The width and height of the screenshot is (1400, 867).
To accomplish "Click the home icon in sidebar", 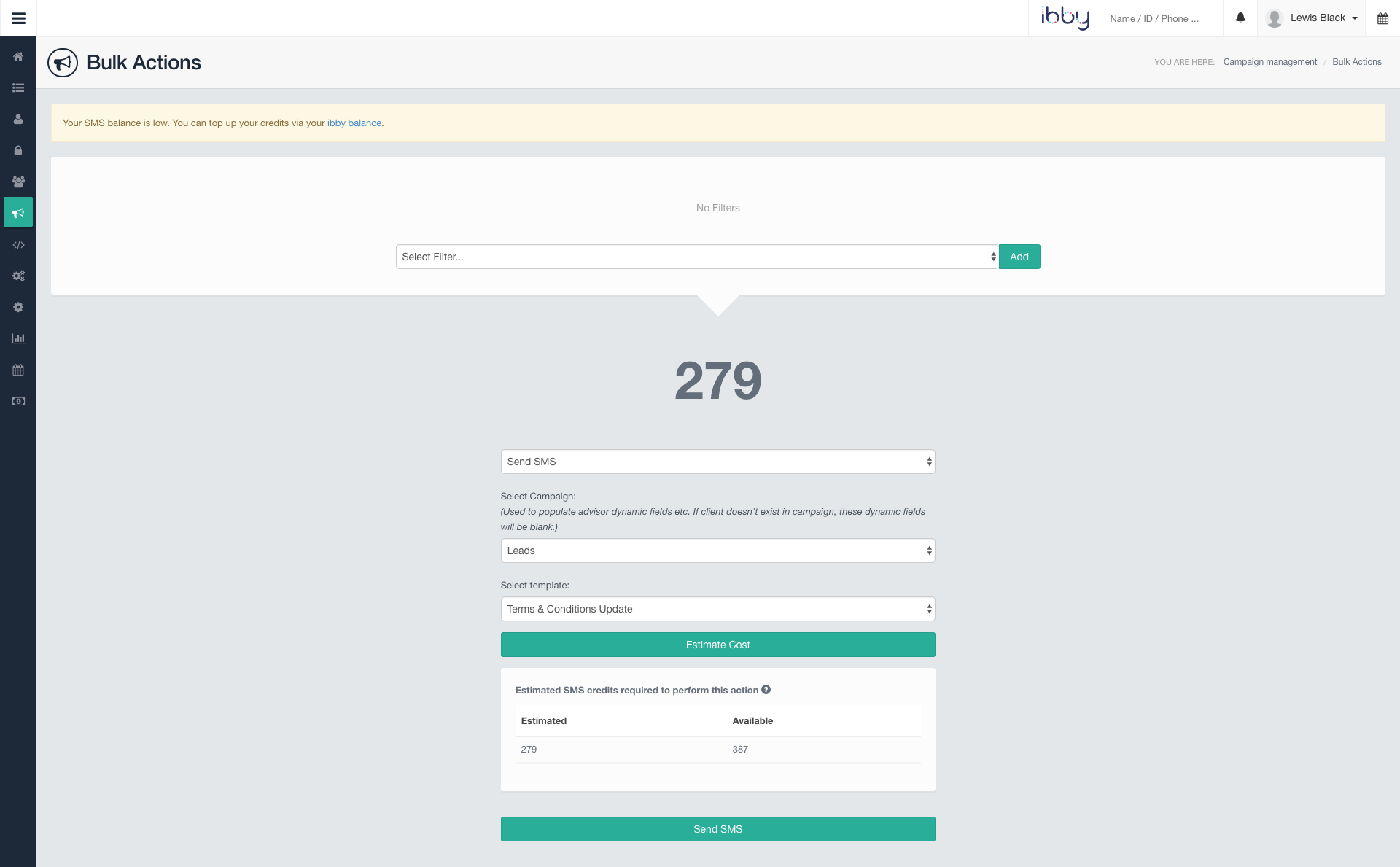I will (x=18, y=56).
